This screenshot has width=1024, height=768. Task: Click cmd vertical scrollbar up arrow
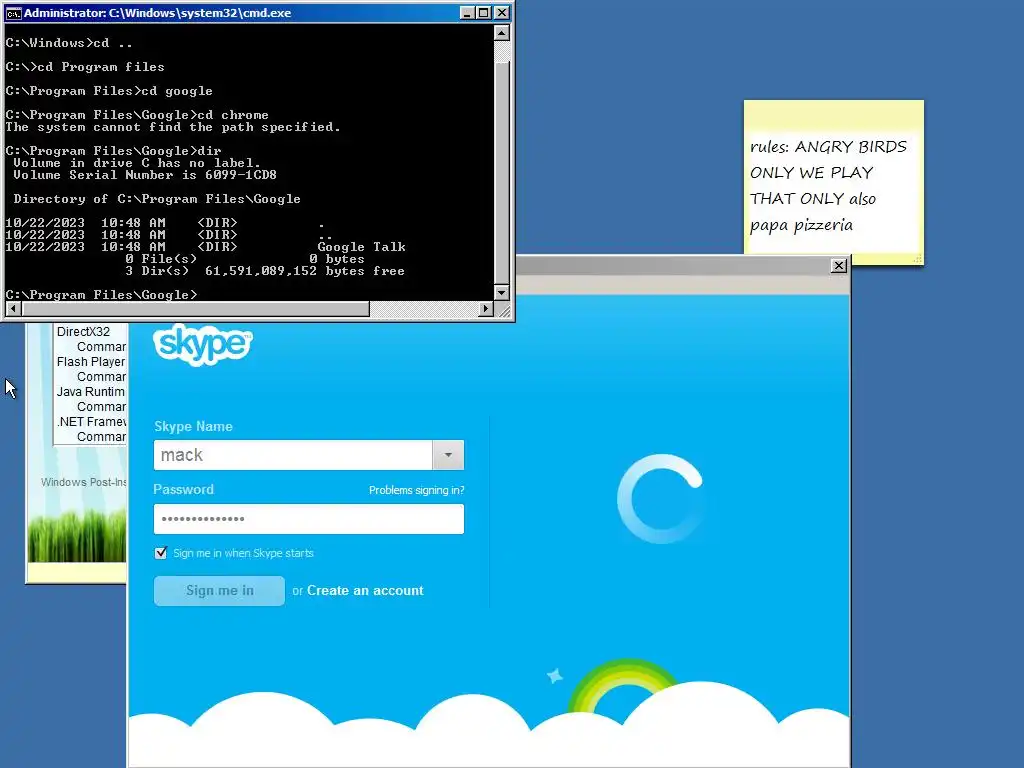(x=502, y=33)
